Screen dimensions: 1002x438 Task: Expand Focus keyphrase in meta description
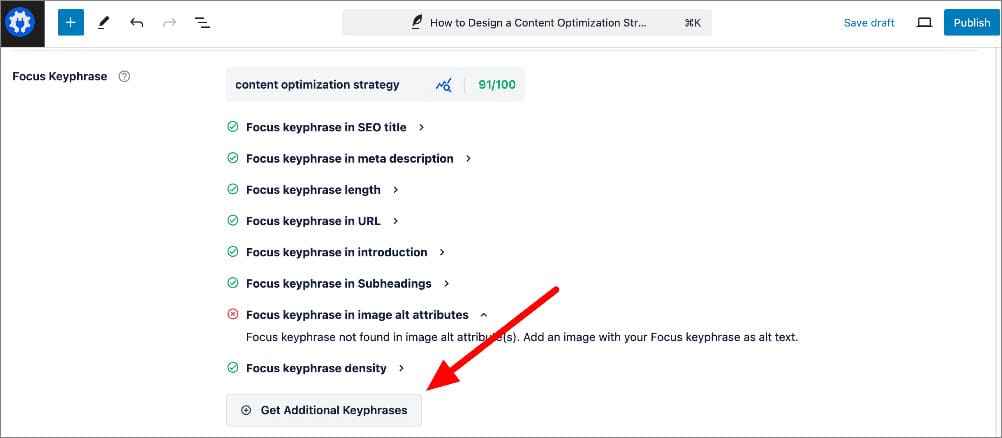click(468, 159)
